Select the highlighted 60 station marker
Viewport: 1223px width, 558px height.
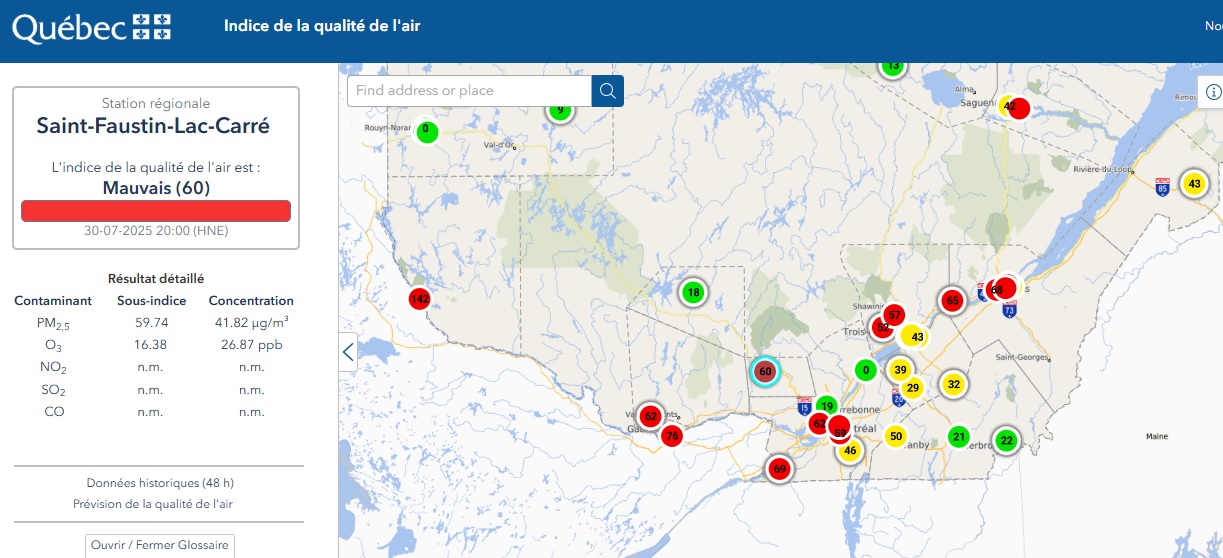tap(765, 371)
